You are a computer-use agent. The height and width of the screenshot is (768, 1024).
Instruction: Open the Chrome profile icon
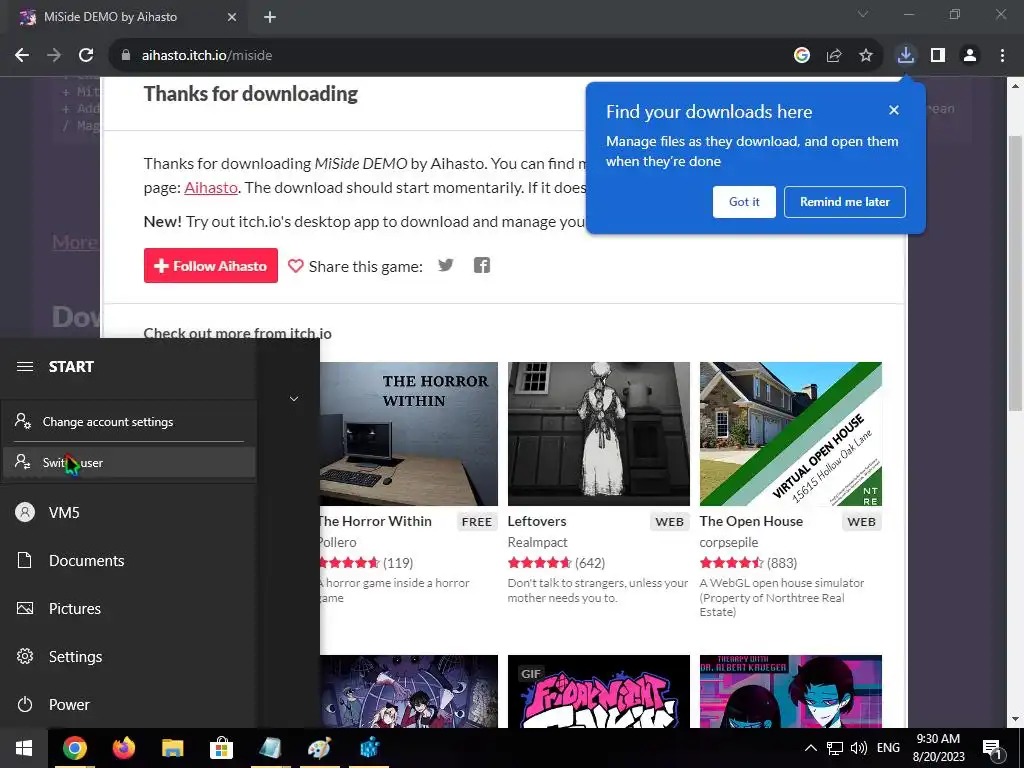pyautogui.click(x=970, y=56)
